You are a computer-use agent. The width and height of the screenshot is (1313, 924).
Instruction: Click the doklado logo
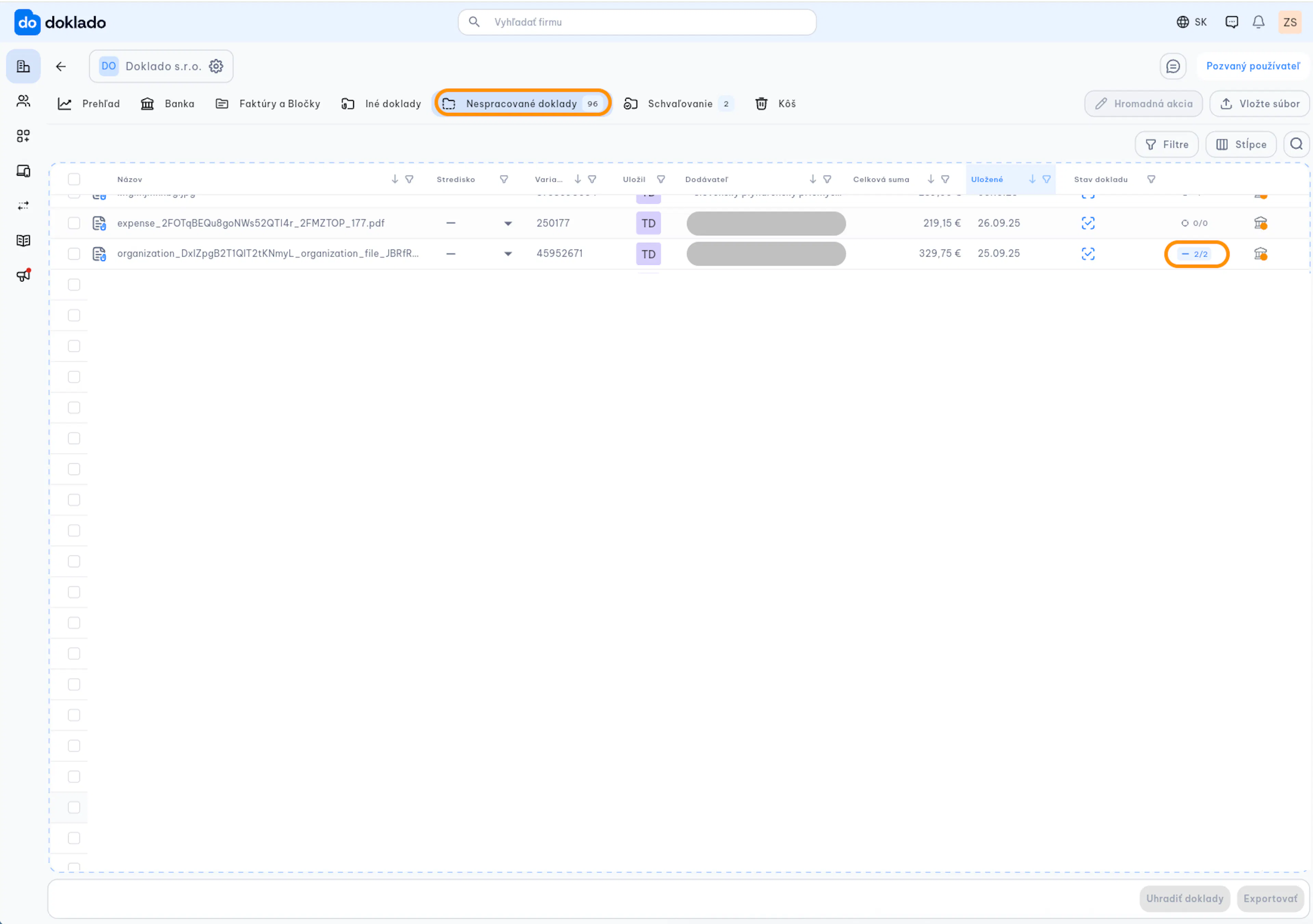[x=60, y=22]
